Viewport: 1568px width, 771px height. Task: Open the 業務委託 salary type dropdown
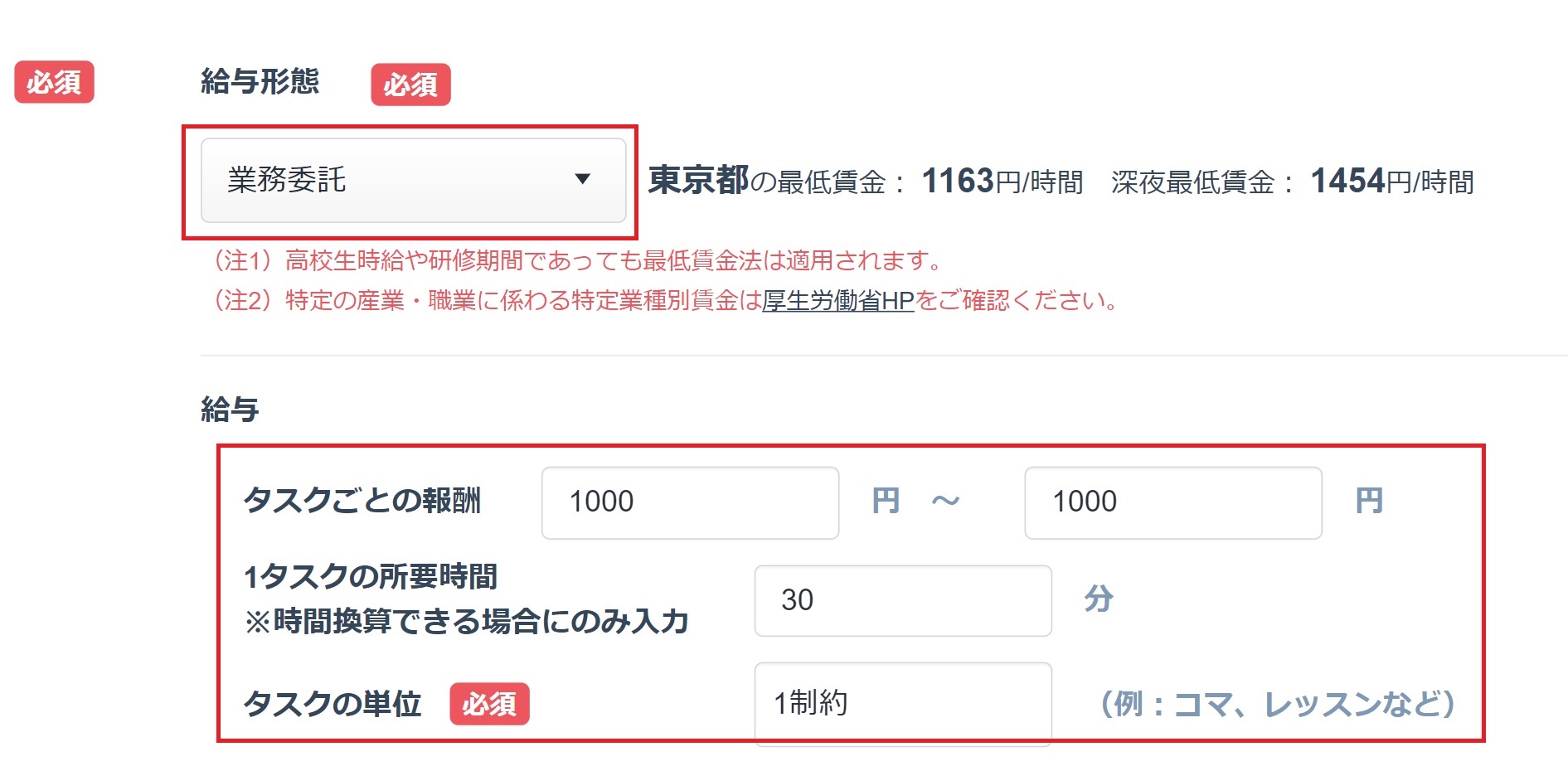412,180
